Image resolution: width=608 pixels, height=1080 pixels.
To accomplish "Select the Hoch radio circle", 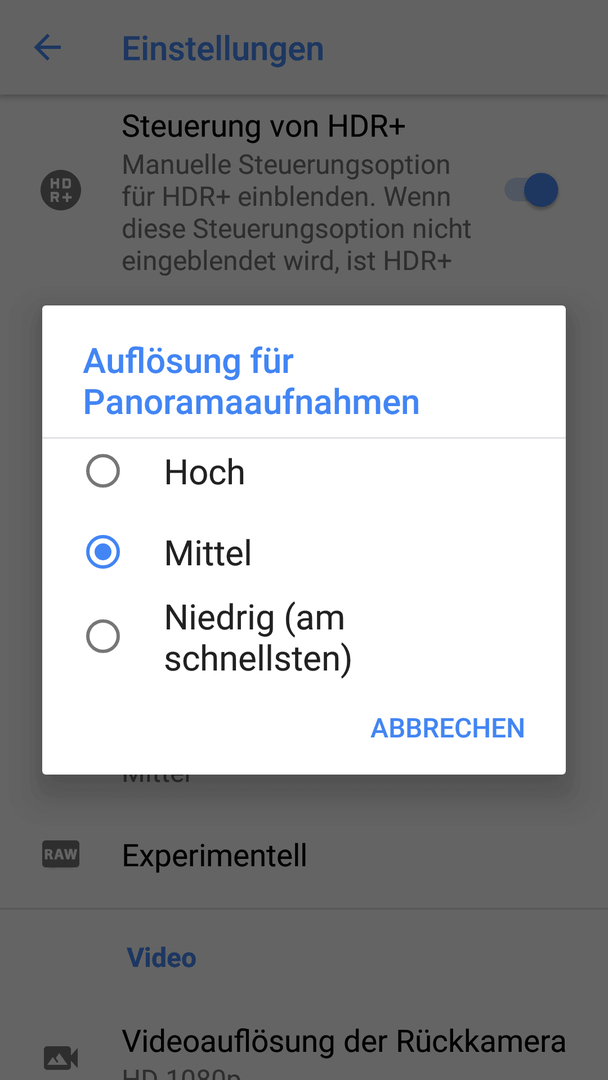I will coord(103,472).
